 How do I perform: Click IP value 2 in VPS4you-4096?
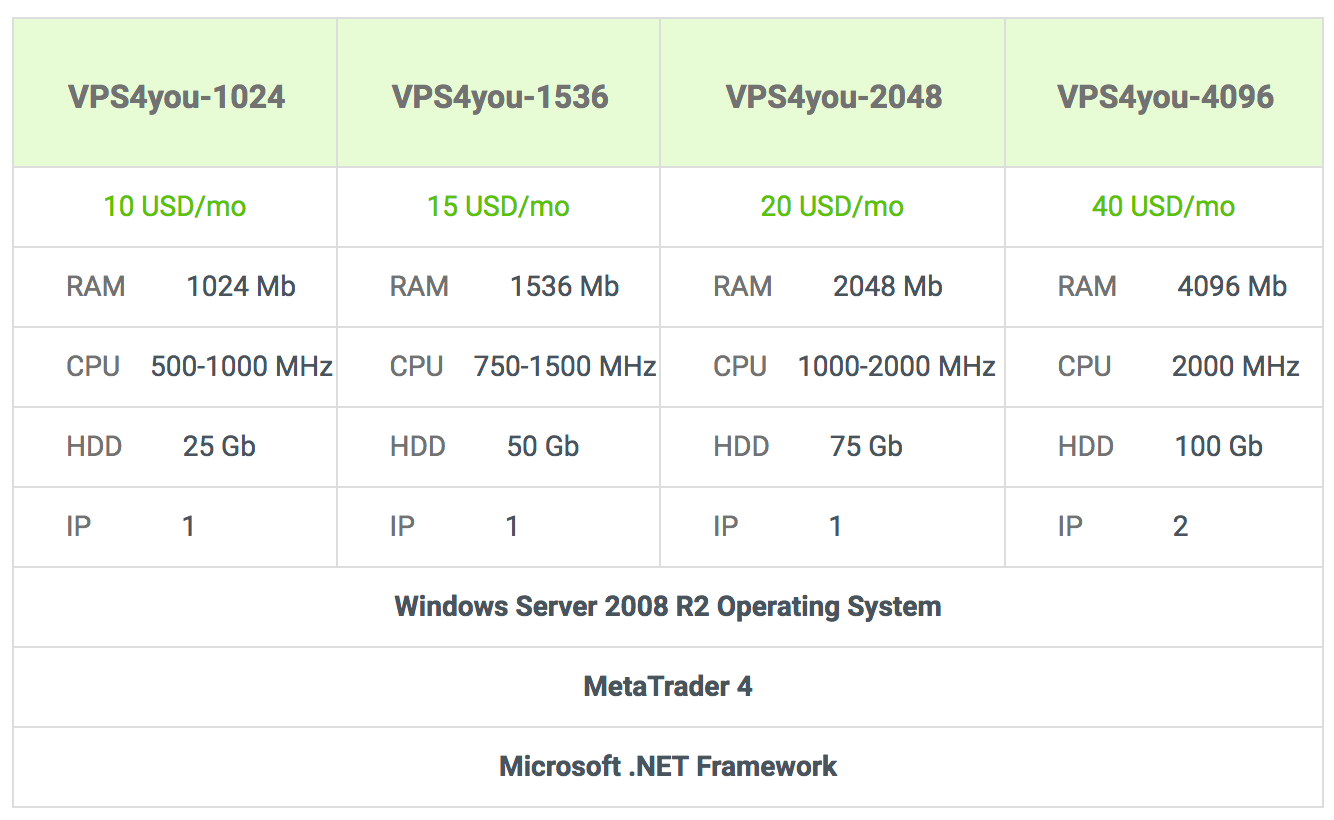1180,527
